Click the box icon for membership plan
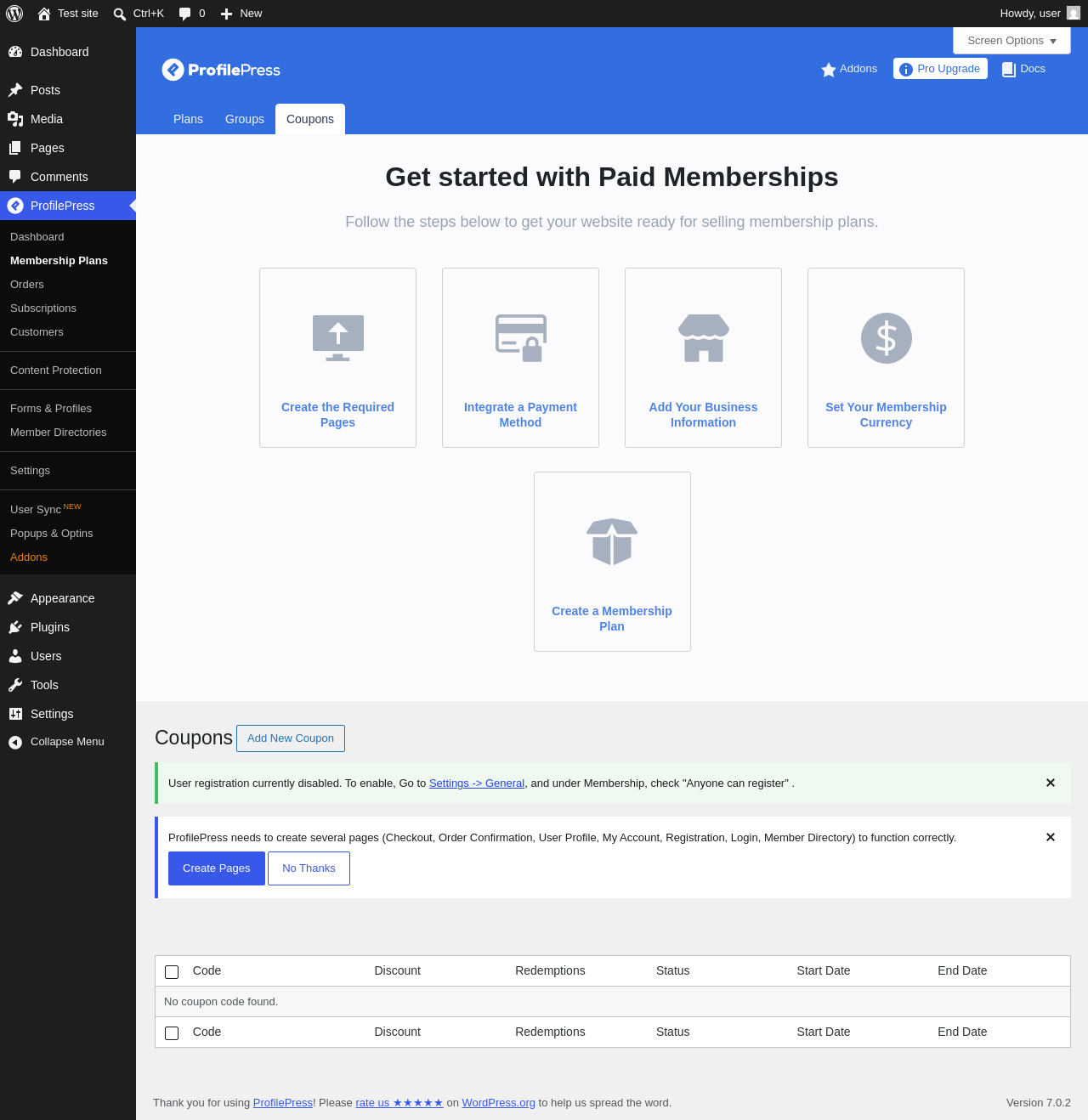Screen dimensions: 1088x1120 click(612, 542)
